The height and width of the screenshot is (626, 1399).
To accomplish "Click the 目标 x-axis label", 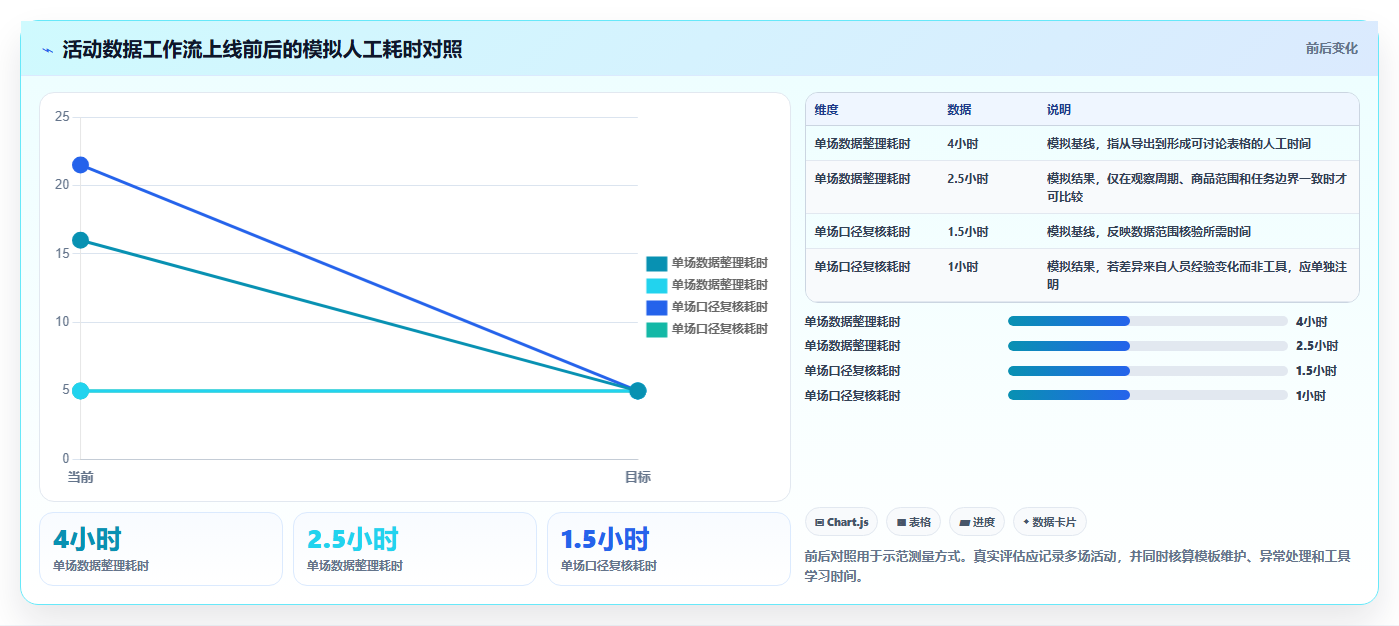I will tap(638, 477).
